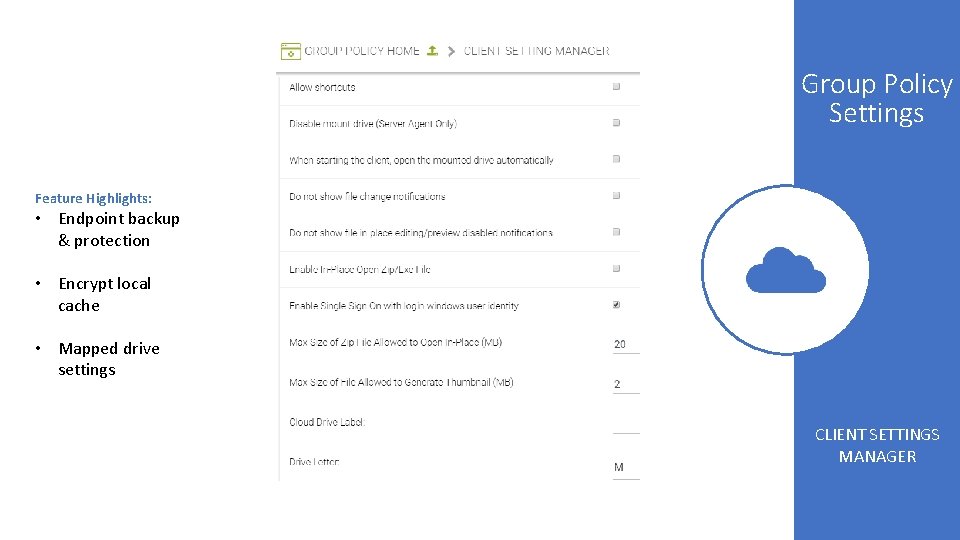Image resolution: width=960 pixels, height=540 pixels.
Task: Click the green upload arrow icon
Action: (432, 51)
